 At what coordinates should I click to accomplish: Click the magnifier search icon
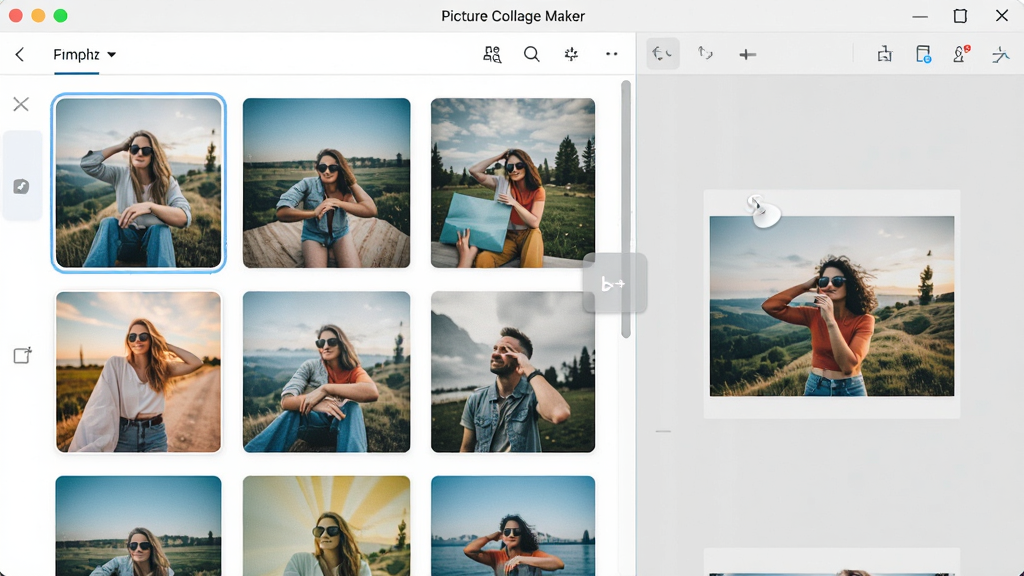pyautogui.click(x=532, y=54)
